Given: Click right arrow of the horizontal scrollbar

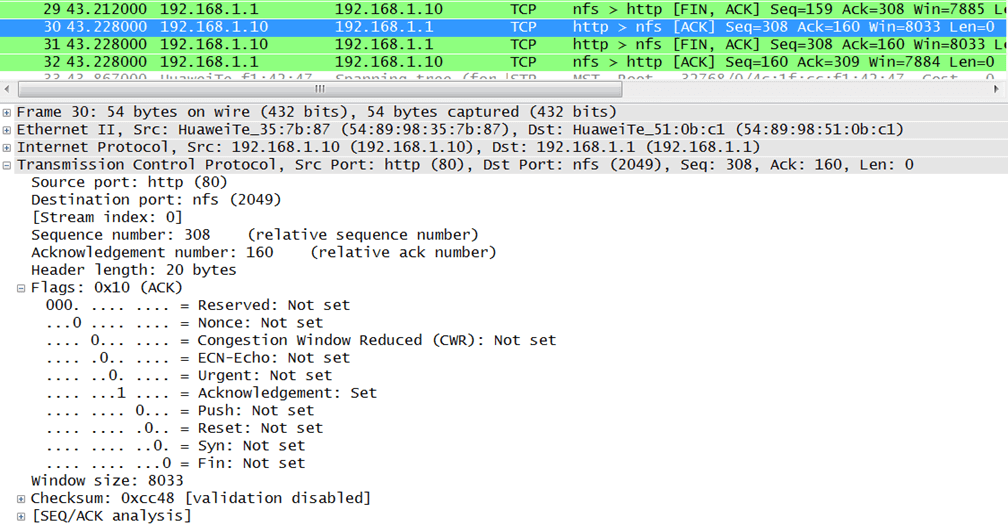Looking at the screenshot, I should (998, 89).
